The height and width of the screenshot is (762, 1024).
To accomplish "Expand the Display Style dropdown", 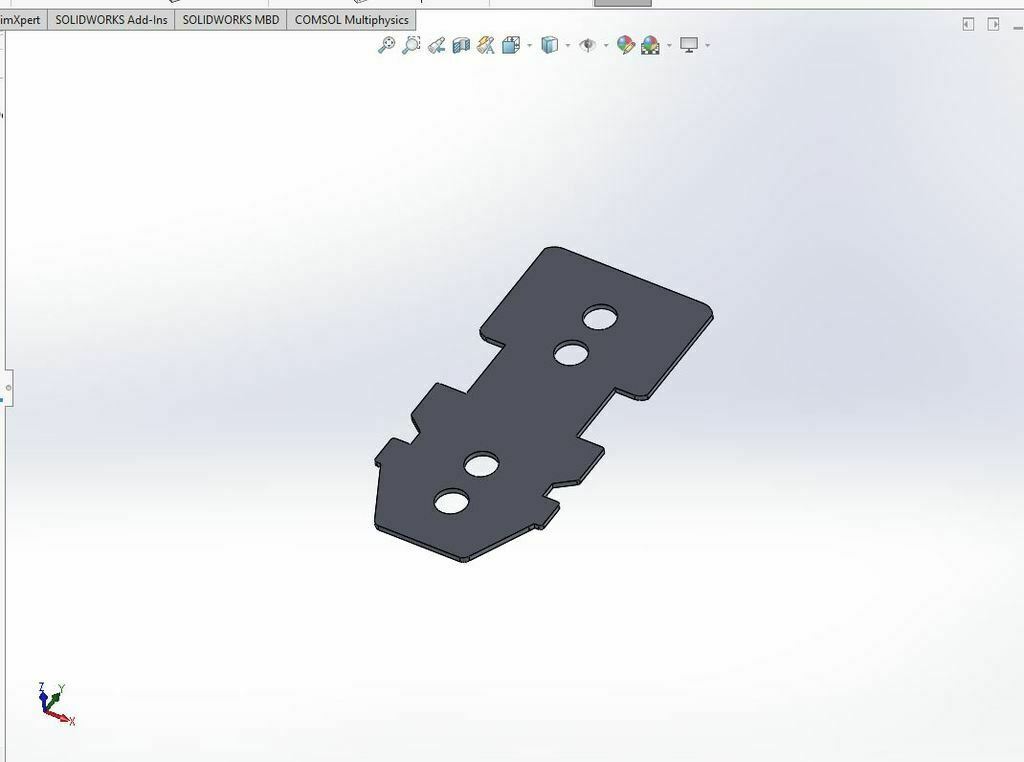I will tap(570, 45).
